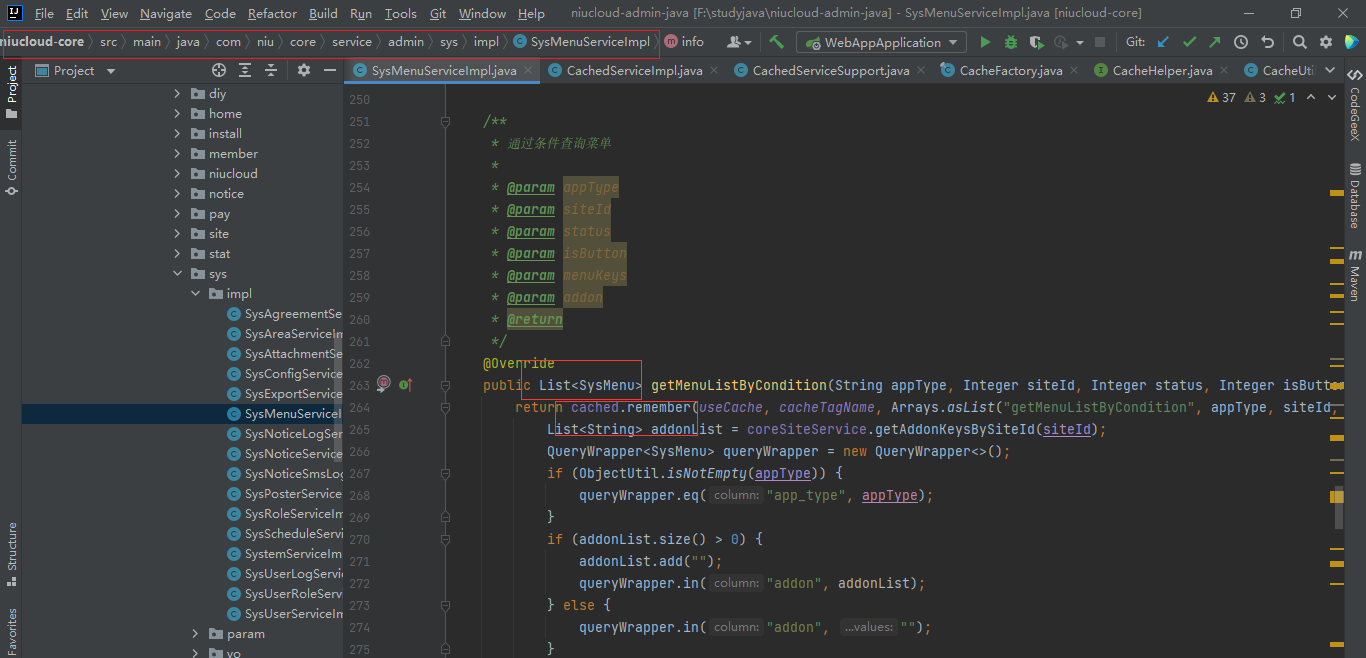
Task: Open Git history clock icon
Action: (1241, 42)
